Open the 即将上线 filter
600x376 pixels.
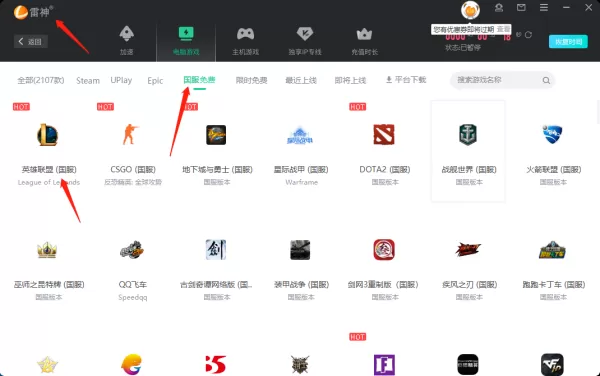click(350, 80)
